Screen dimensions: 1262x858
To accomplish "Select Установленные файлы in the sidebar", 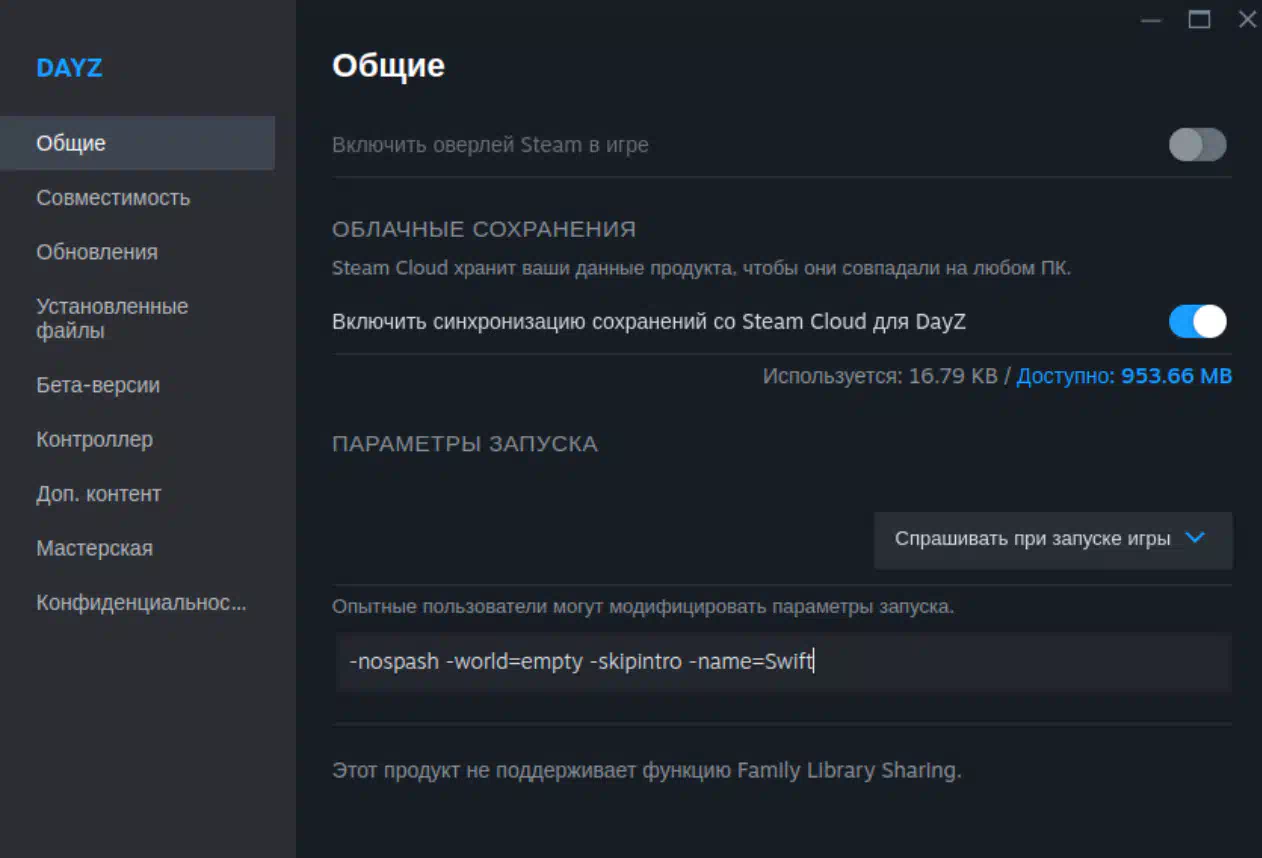I will click(x=112, y=318).
